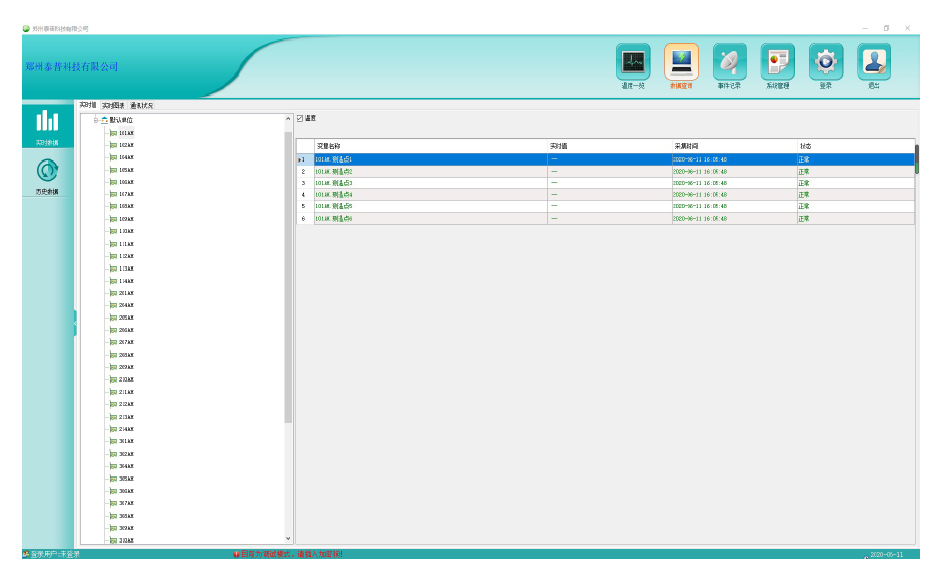Select tree node 204
The height and width of the screenshot is (572, 940).
[126, 305]
